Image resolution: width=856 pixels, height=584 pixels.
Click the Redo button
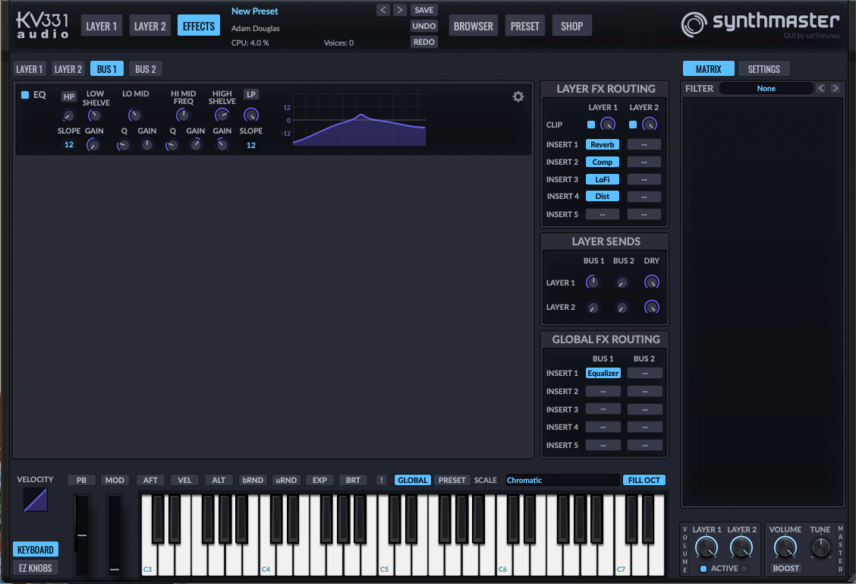tap(424, 41)
